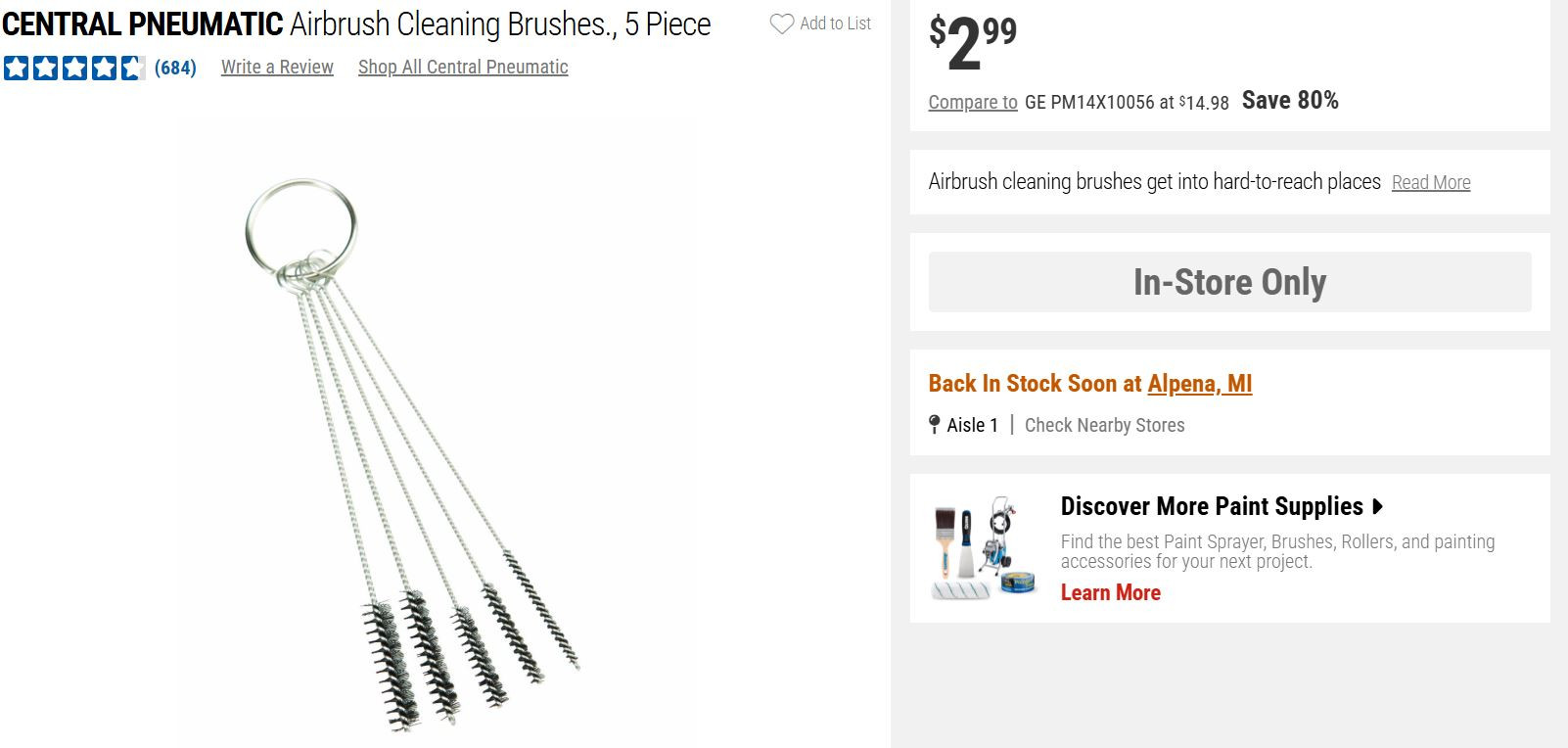The width and height of the screenshot is (1568, 748).
Task: Open the review count link showing 684
Action: [177, 68]
